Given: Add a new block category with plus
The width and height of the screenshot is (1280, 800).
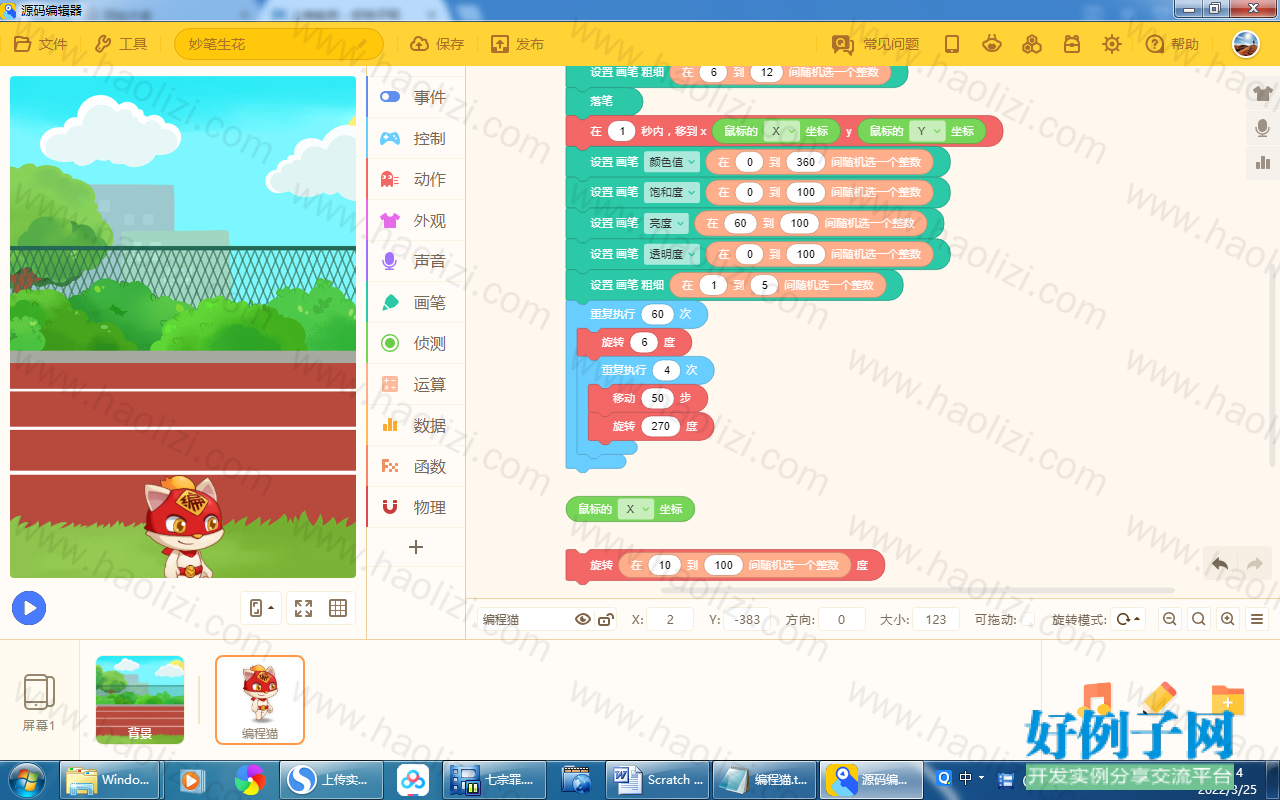Looking at the screenshot, I should 416,547.
